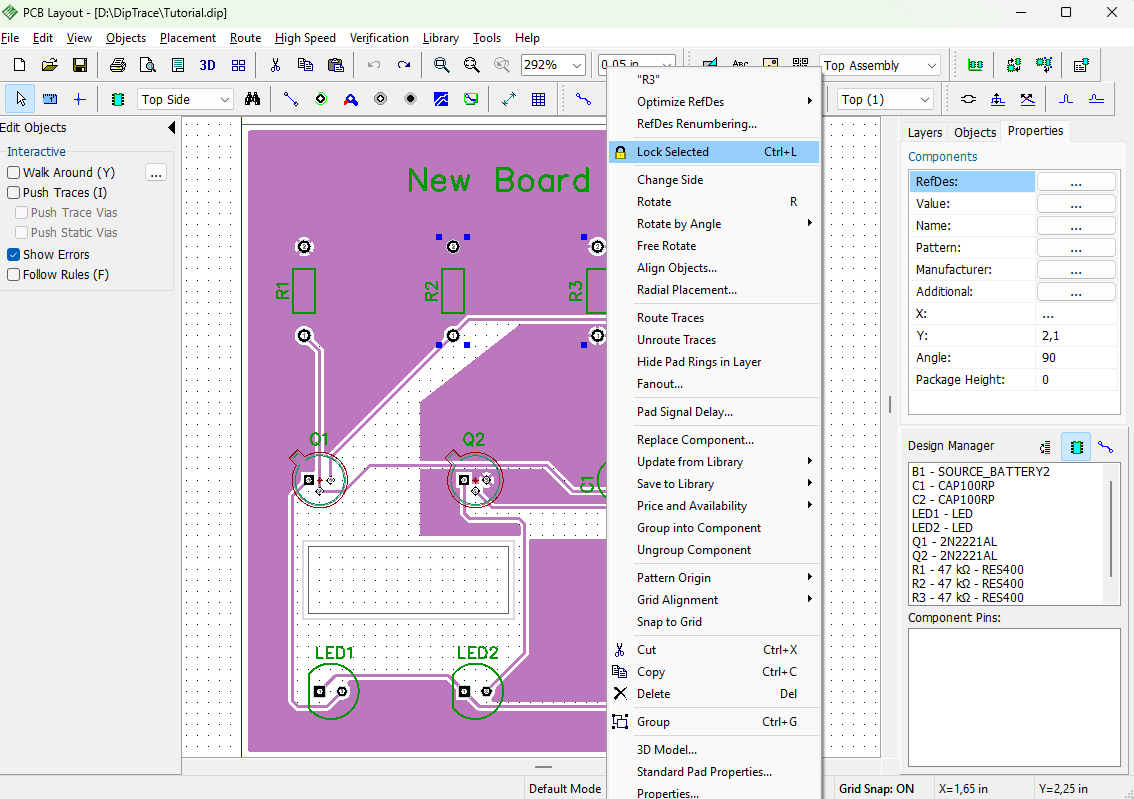Open the Top Assembly layer dropdown
This screenshot has width=1134, height=799.
[932, 65]
